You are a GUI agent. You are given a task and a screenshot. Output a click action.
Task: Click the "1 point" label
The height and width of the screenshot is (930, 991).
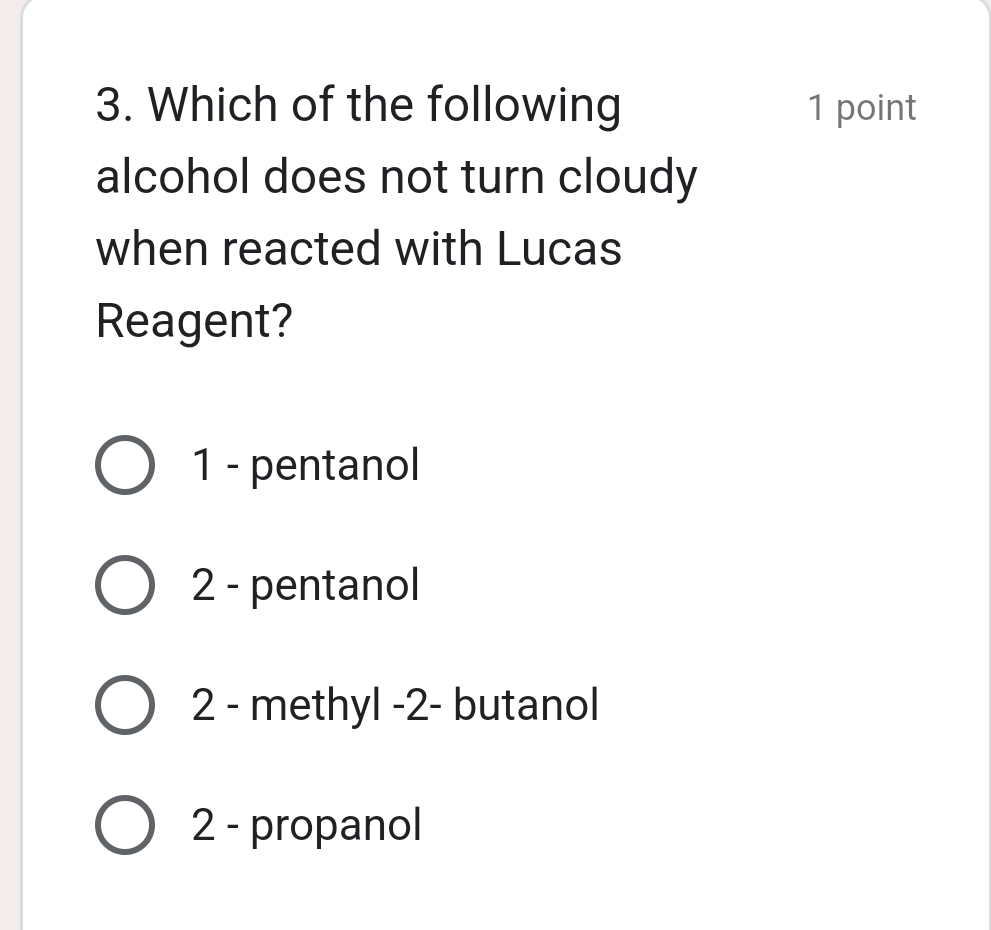tap(862, 108)
